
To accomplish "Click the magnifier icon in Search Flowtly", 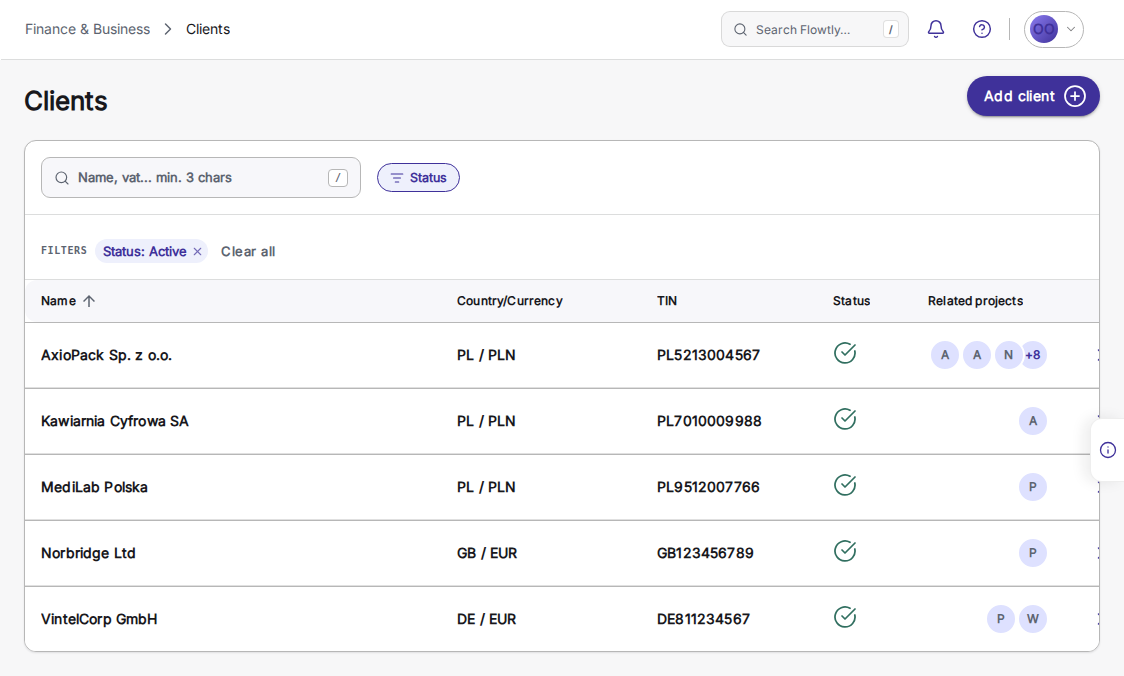I will click(740, 29).
